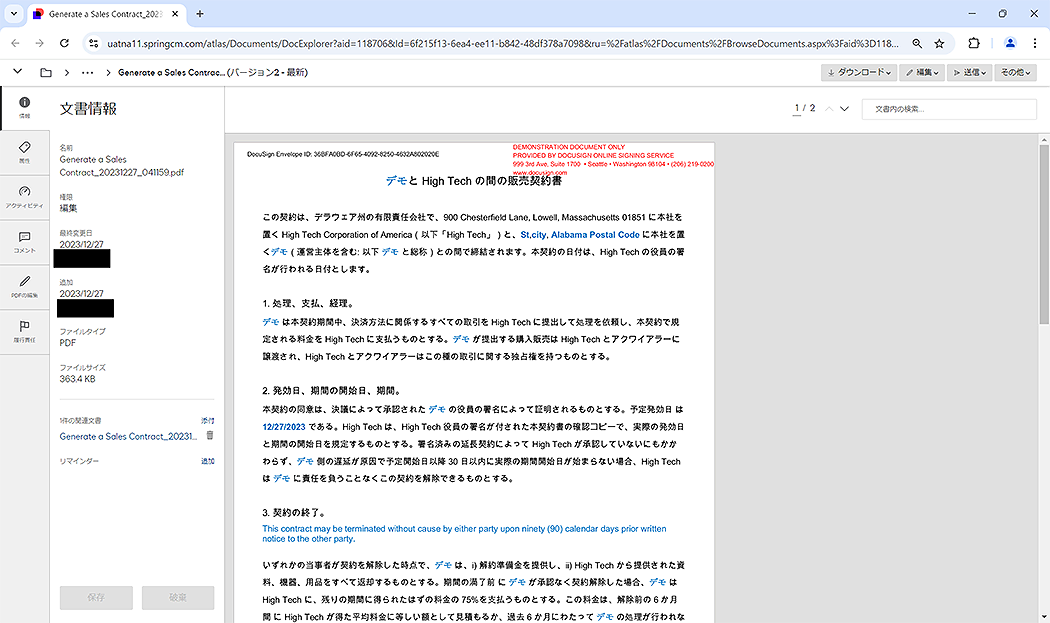The image size is (1050, 623).
Task: Delete the related document with trash icon
Action: (x=210, y=435)
